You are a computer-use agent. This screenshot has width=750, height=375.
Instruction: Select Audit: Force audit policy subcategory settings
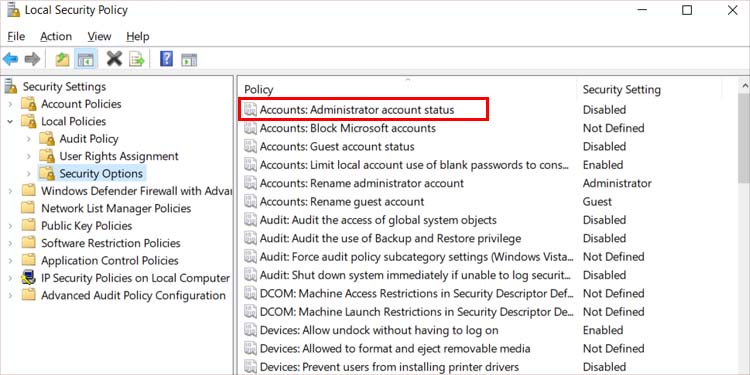tap(416, 257)
